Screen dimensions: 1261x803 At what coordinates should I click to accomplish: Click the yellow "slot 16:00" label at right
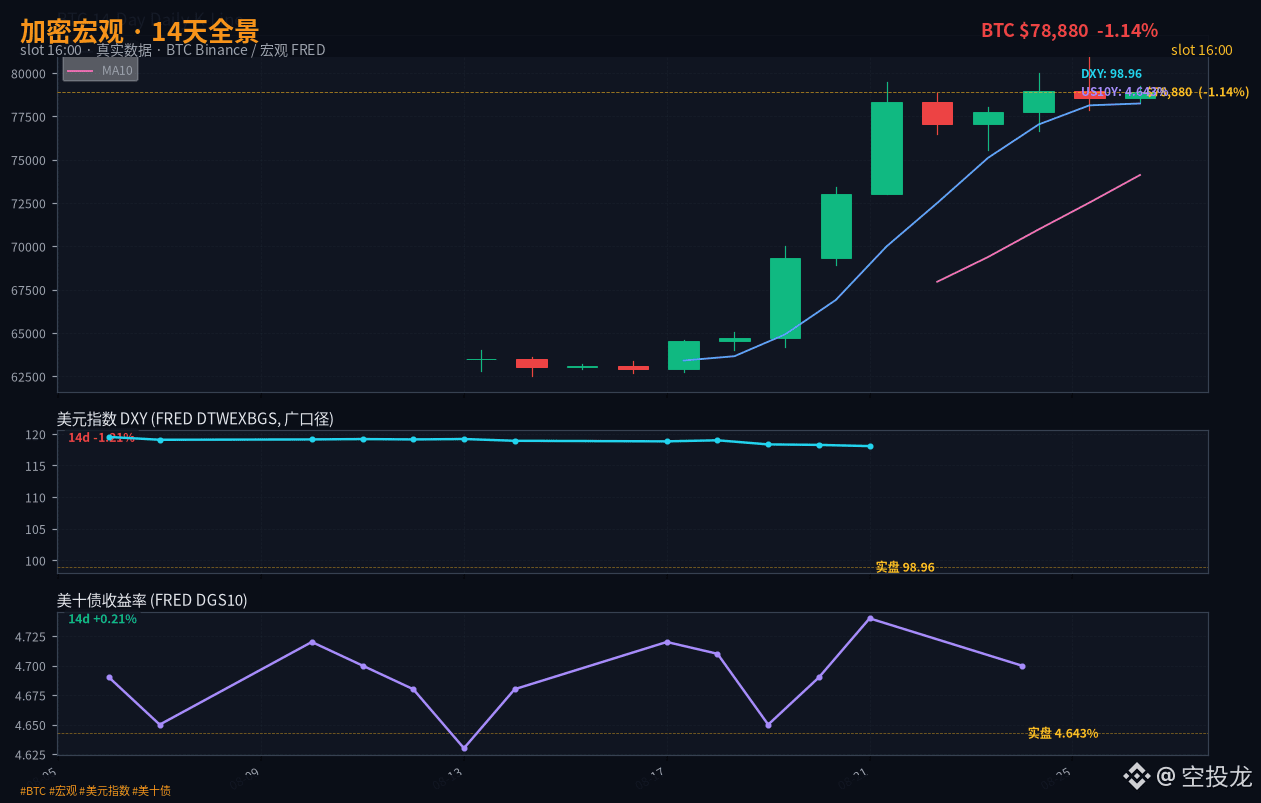click(x=1201, y=50)
